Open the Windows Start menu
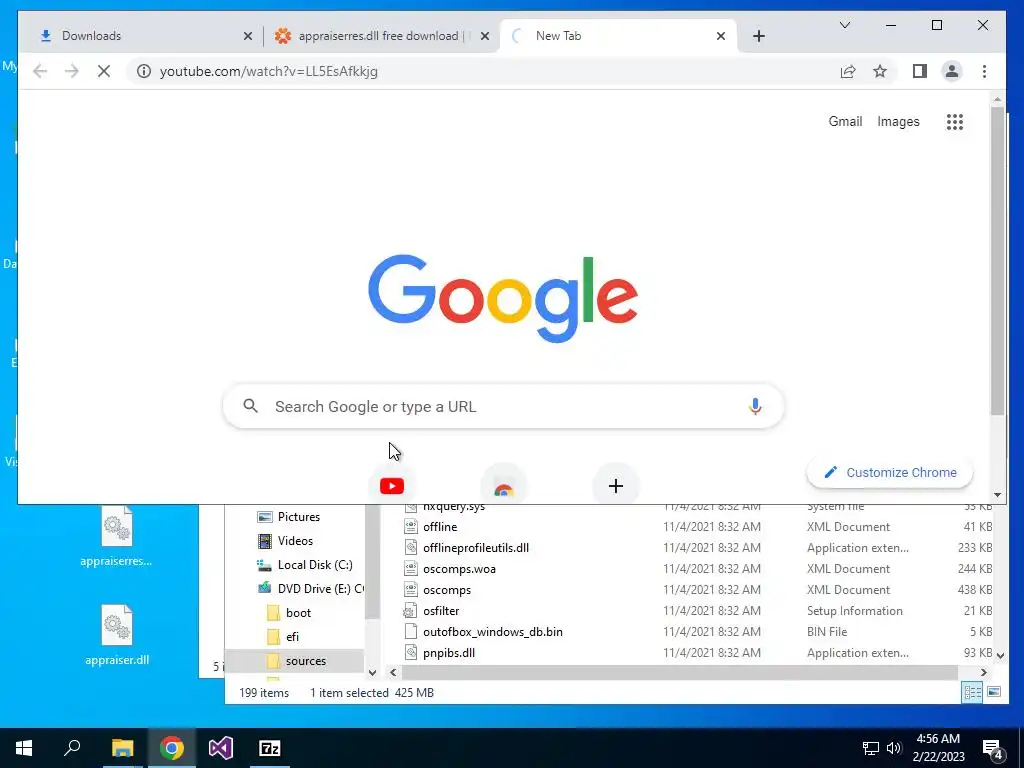This screenshot has width=1024, height=768. coord(24,748)
